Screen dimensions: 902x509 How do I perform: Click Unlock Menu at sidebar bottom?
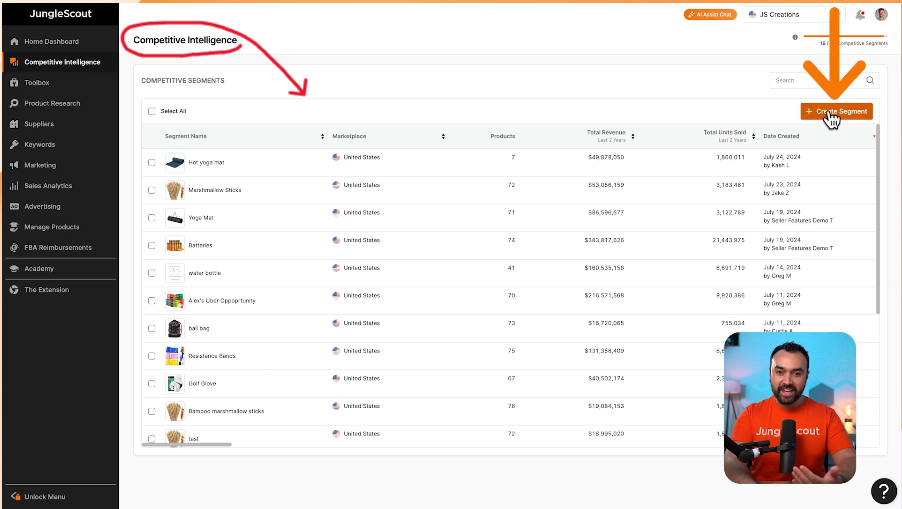(x=45, y=496)
